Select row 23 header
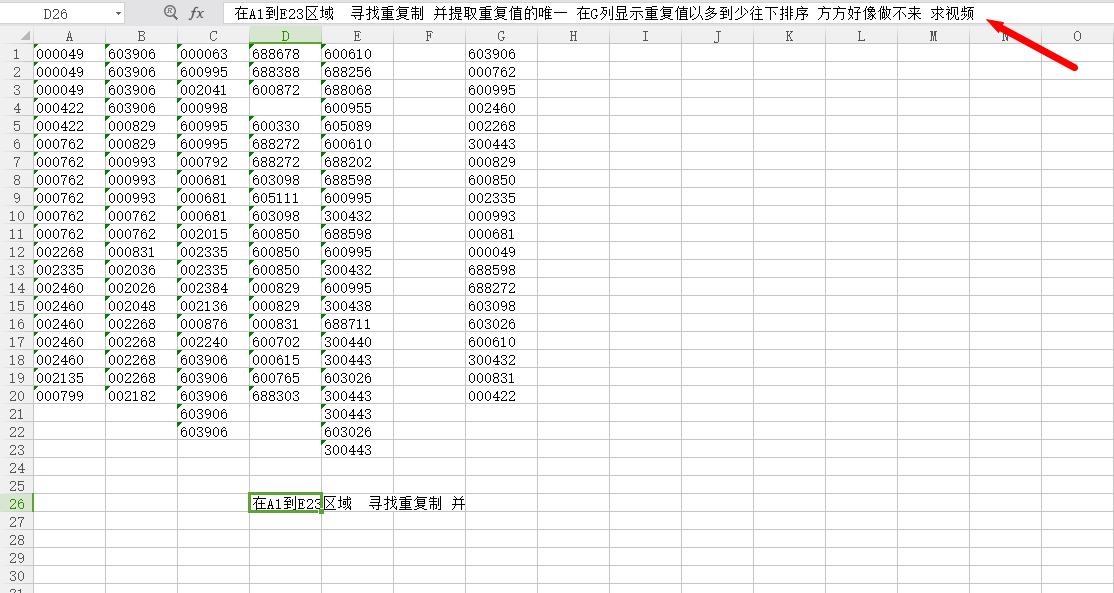1114x593 pixels. coord(17,450)
